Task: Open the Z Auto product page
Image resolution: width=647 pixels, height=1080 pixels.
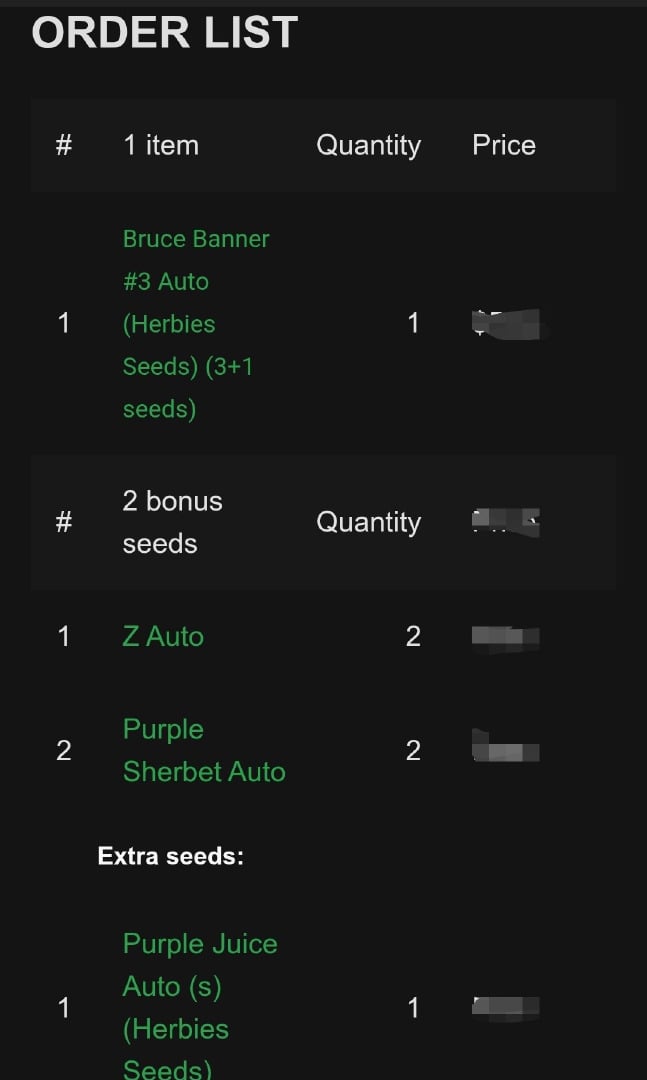Action: (x=162, y=636)
